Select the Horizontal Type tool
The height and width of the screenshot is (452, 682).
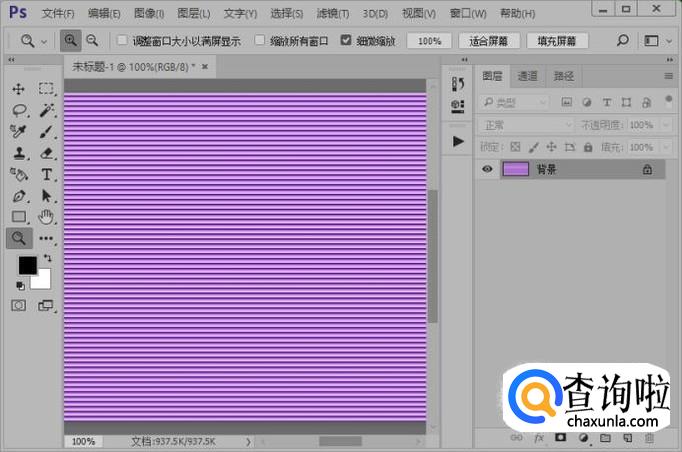pyautogui.click(x=46, y=174)
